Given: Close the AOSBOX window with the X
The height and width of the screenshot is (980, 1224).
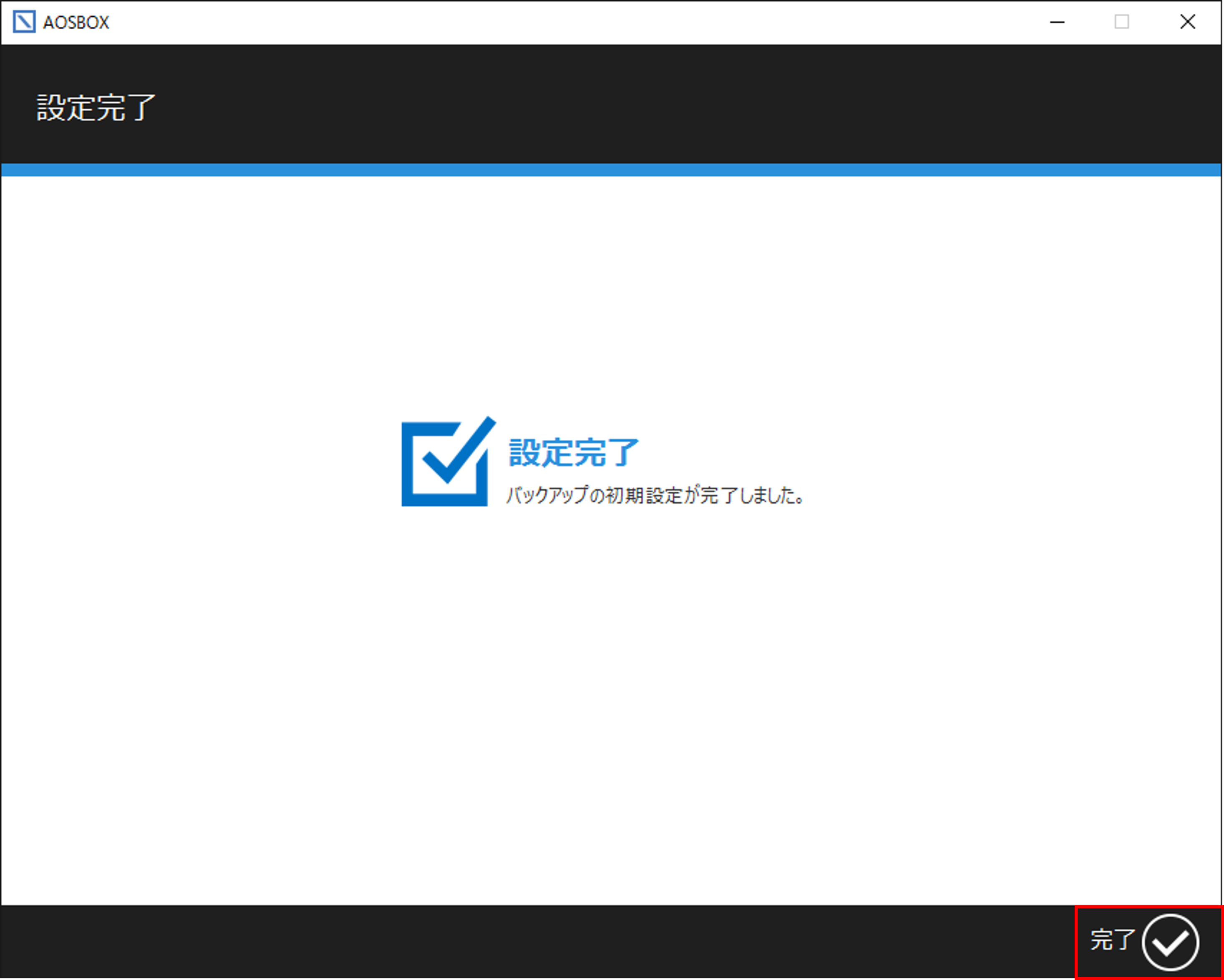Looking at the screenshot, I should point(1187,22).
